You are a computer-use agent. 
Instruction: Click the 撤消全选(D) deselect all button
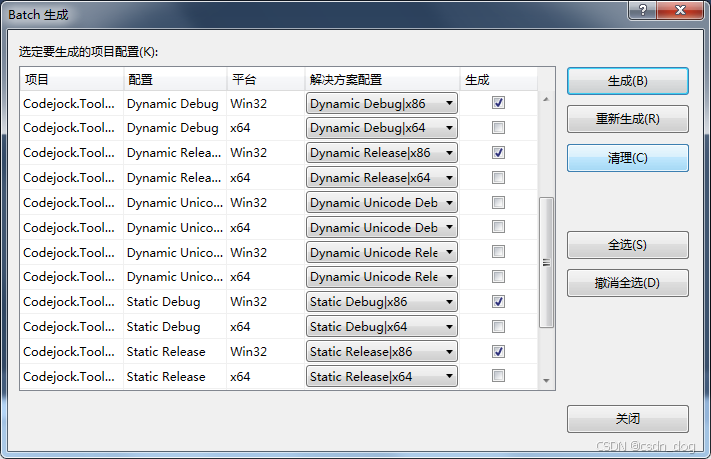coord(628,283)
